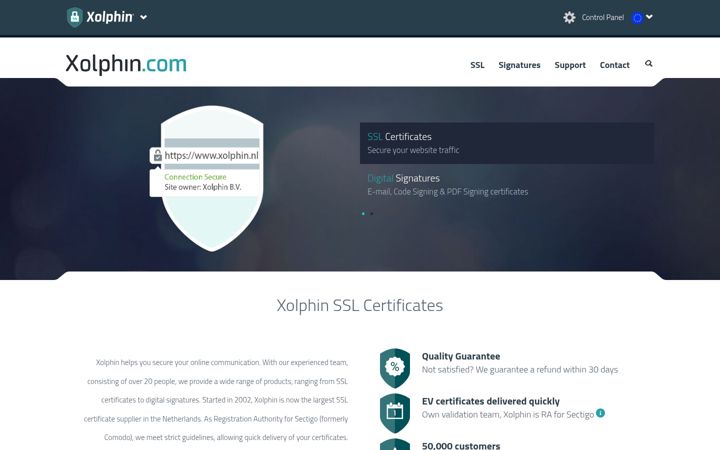Click 'Secure your website traffic' subtitle

click(413, 150)
